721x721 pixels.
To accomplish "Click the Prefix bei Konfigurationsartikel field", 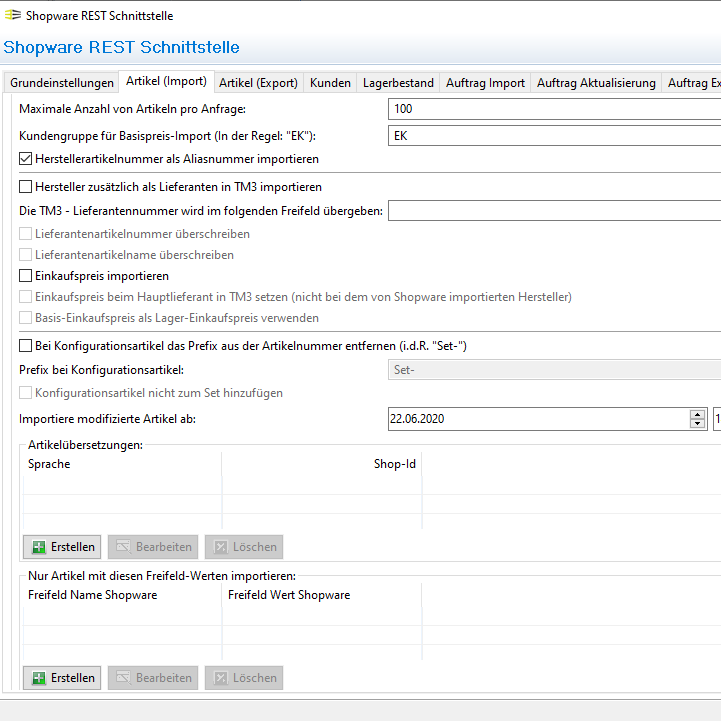I will [555, 370].
